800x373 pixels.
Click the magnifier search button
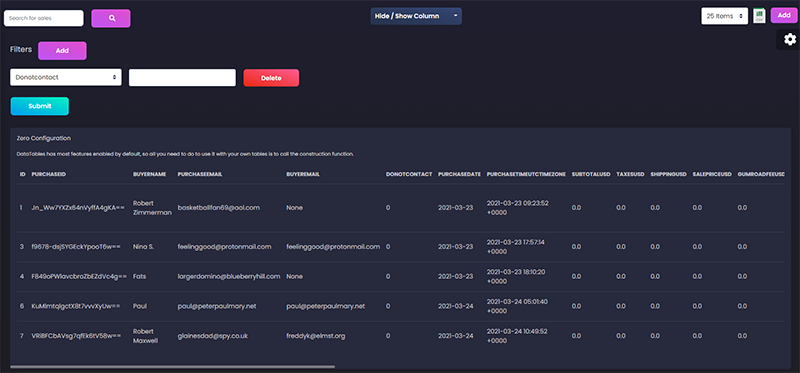111,18
